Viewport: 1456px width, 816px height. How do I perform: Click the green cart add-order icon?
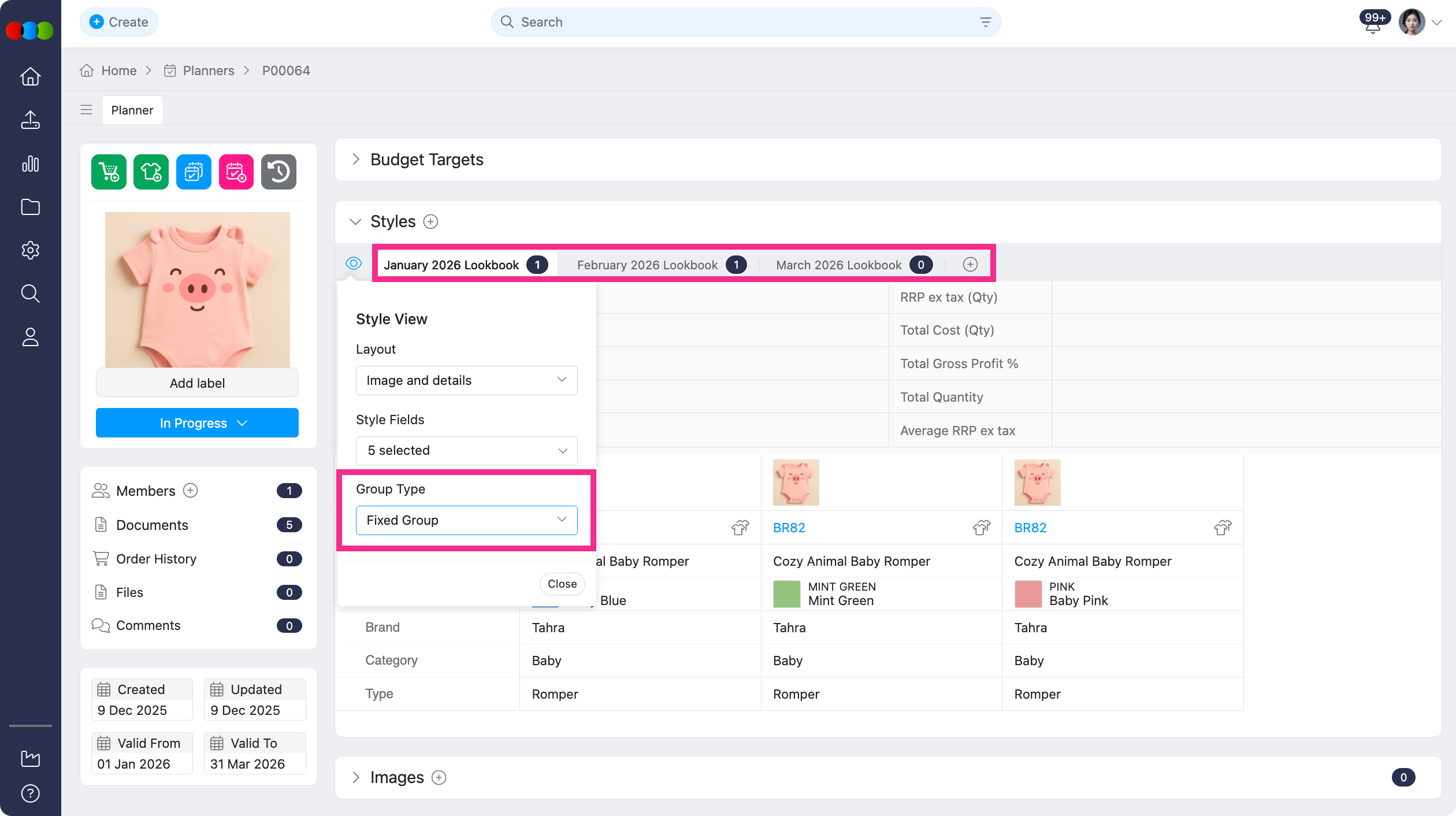(x=109, y=172)
